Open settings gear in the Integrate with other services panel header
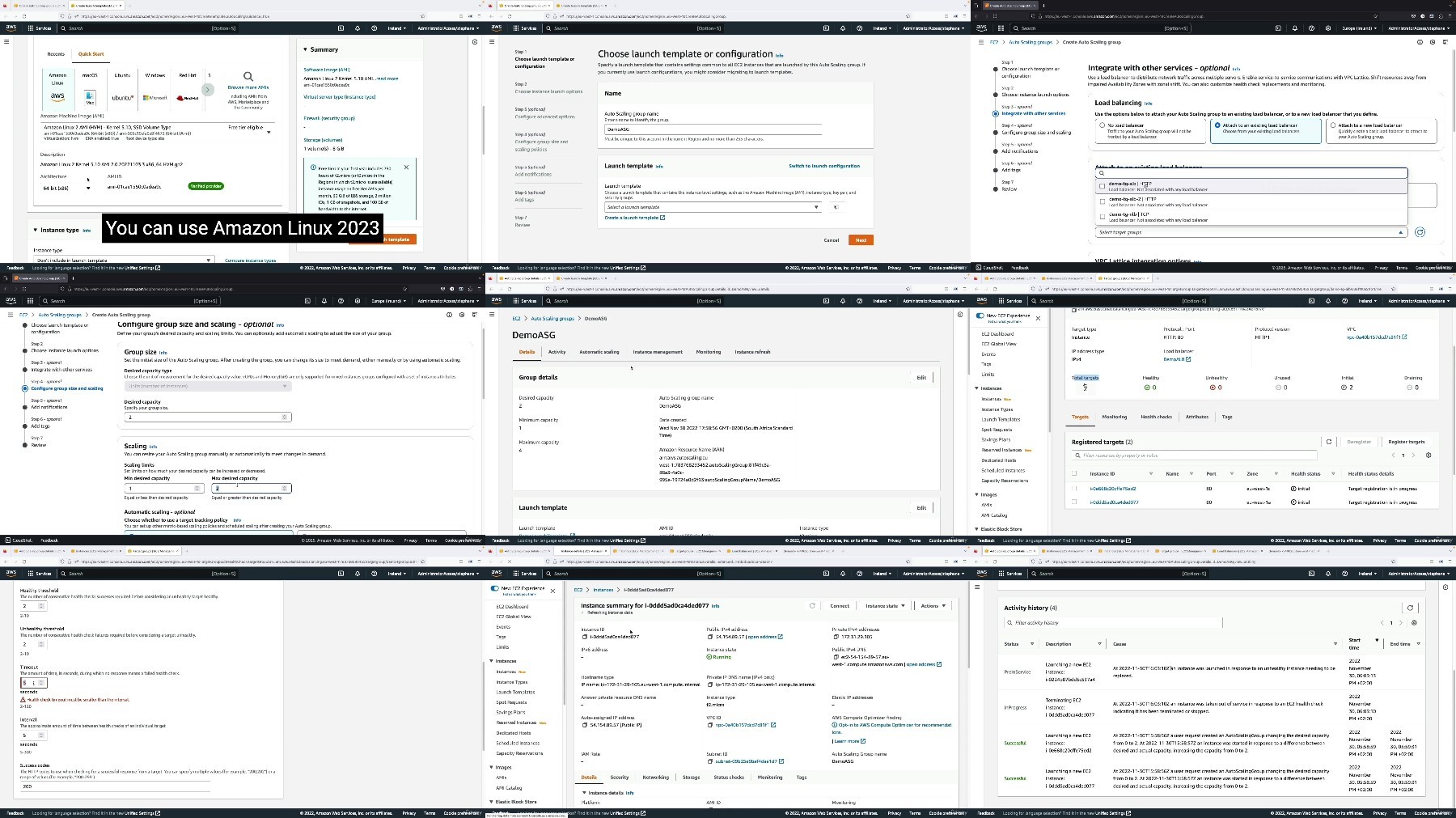 pyautogui.click(x=1327, y=28)
